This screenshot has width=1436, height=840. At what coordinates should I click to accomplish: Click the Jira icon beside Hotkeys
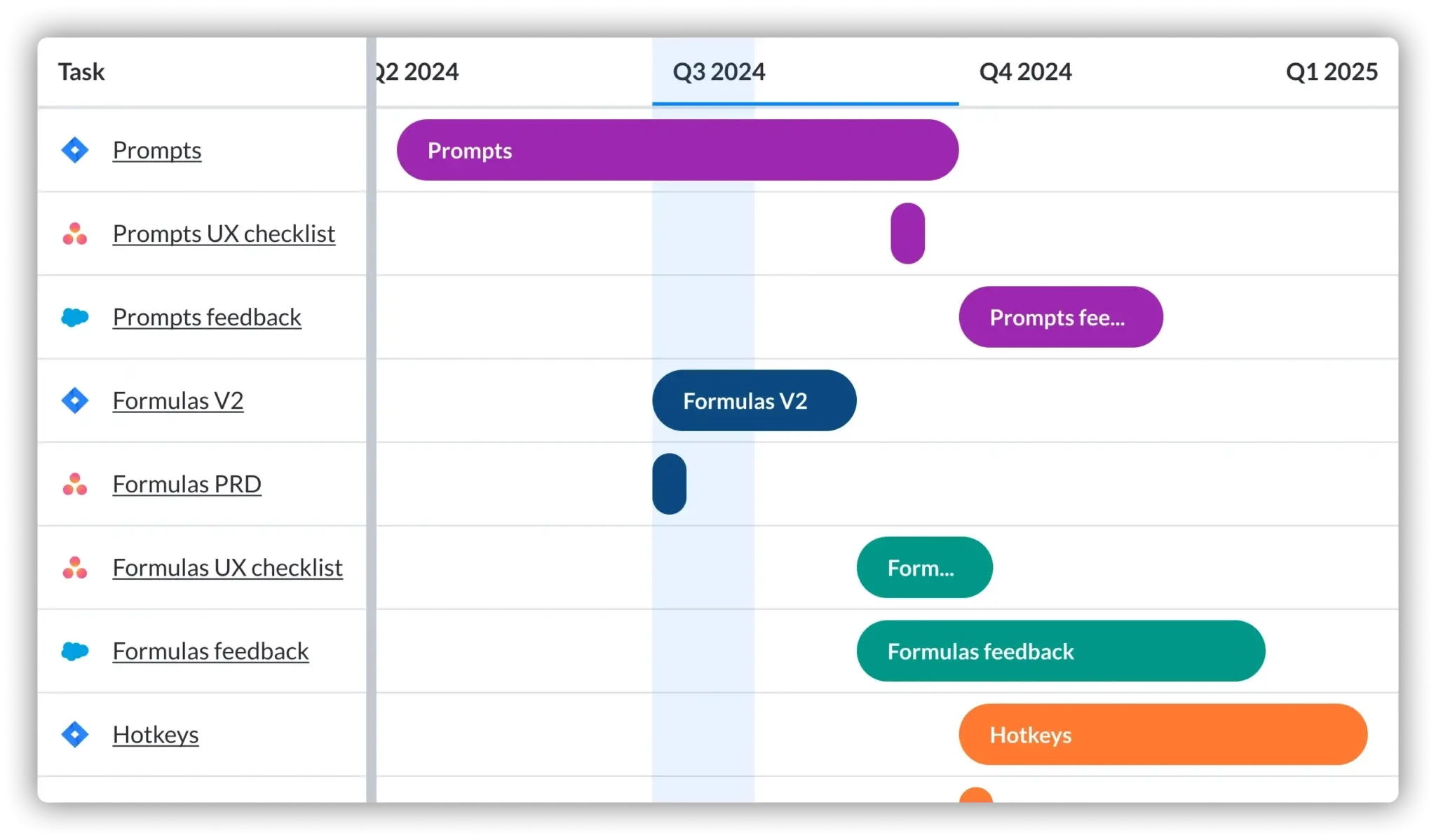[x=74, y=734]
